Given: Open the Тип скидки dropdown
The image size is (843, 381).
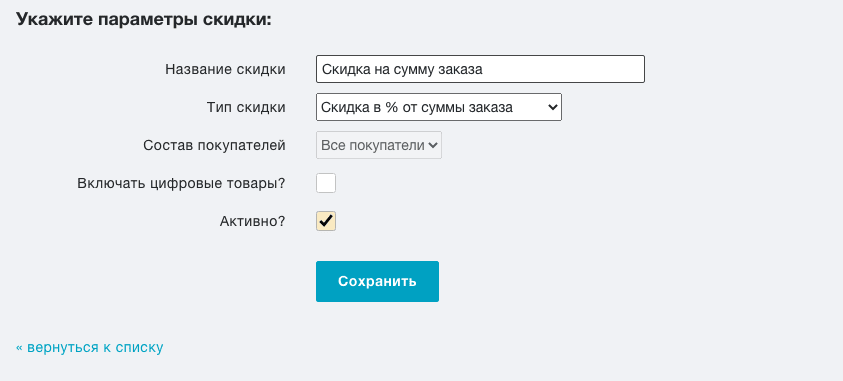Looking at the screenshot, I should 439,107.
